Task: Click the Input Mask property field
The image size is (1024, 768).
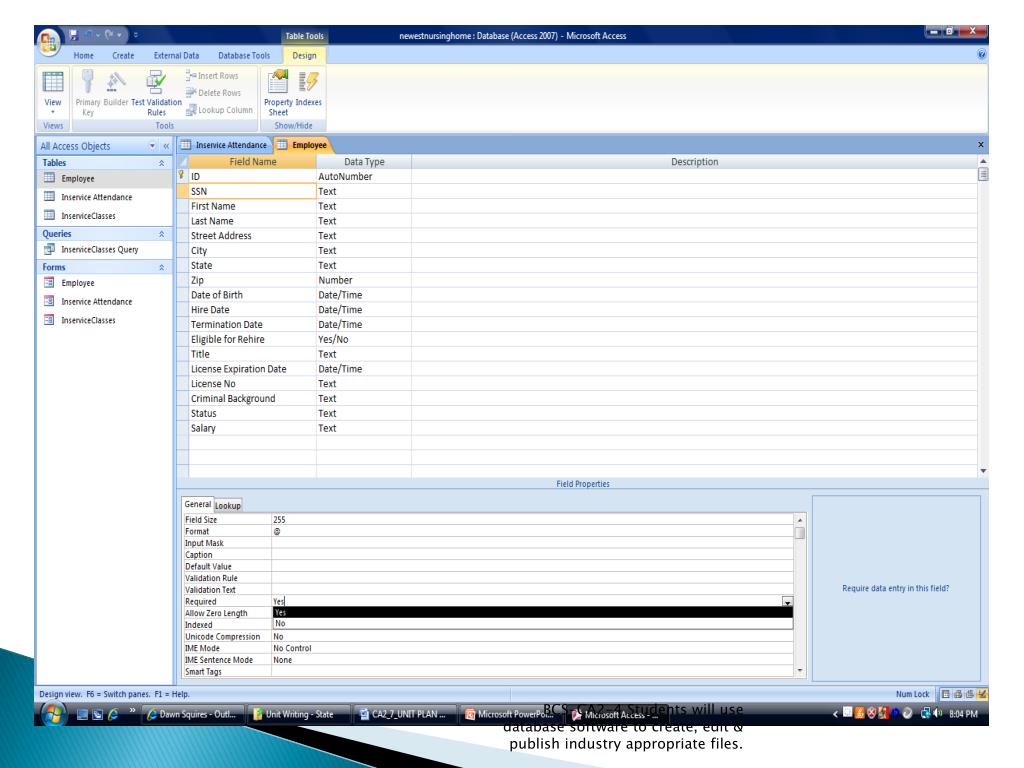Action: point(532,543)
